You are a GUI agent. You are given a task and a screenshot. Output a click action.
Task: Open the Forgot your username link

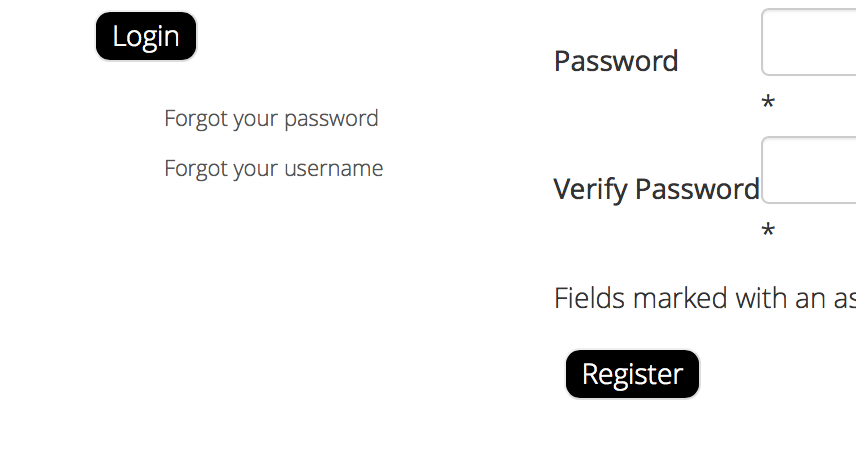pyautogui.click(x=273, y=168)
